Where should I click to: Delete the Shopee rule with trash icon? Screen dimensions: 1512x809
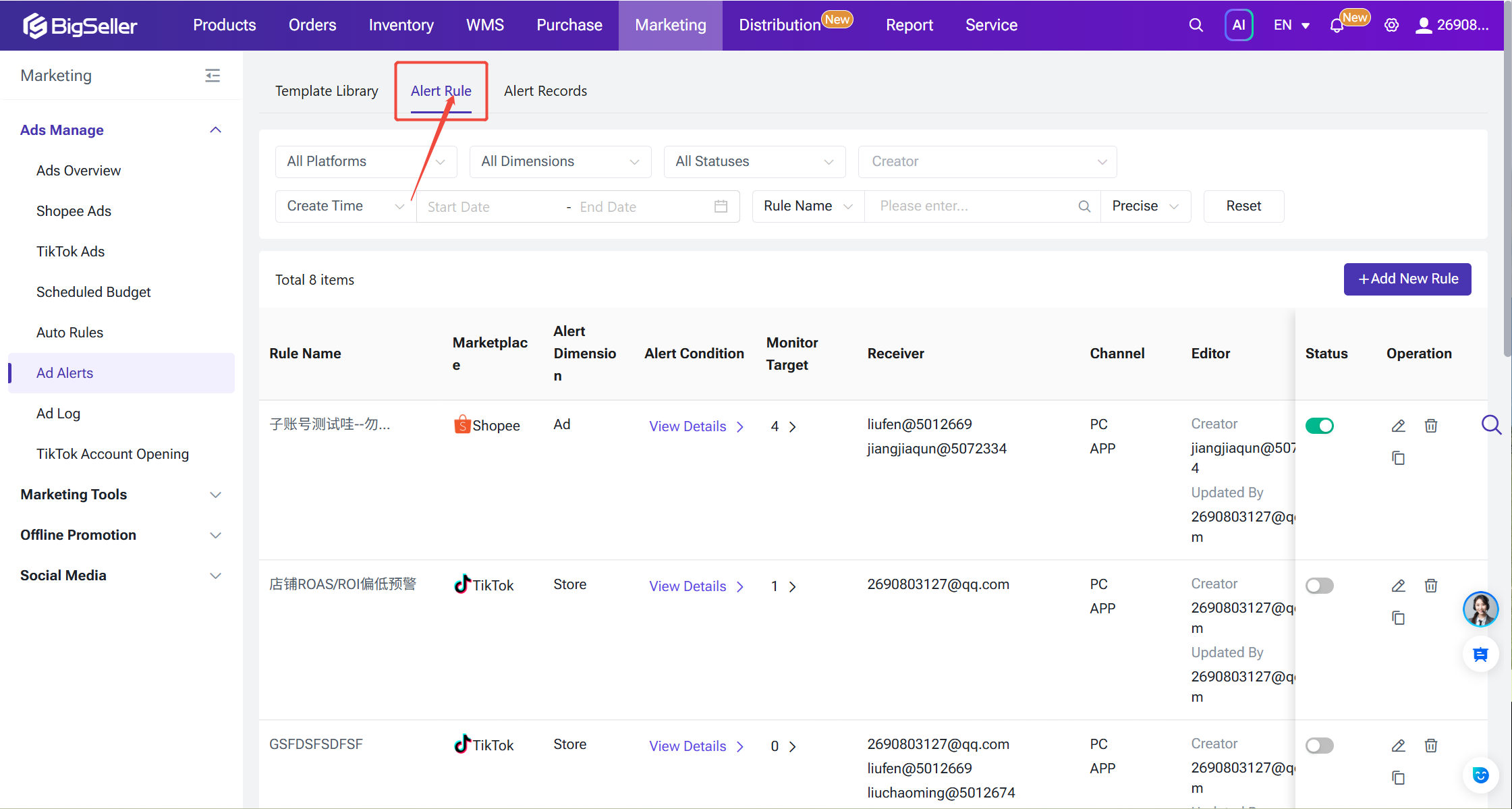coord(1431,426)
